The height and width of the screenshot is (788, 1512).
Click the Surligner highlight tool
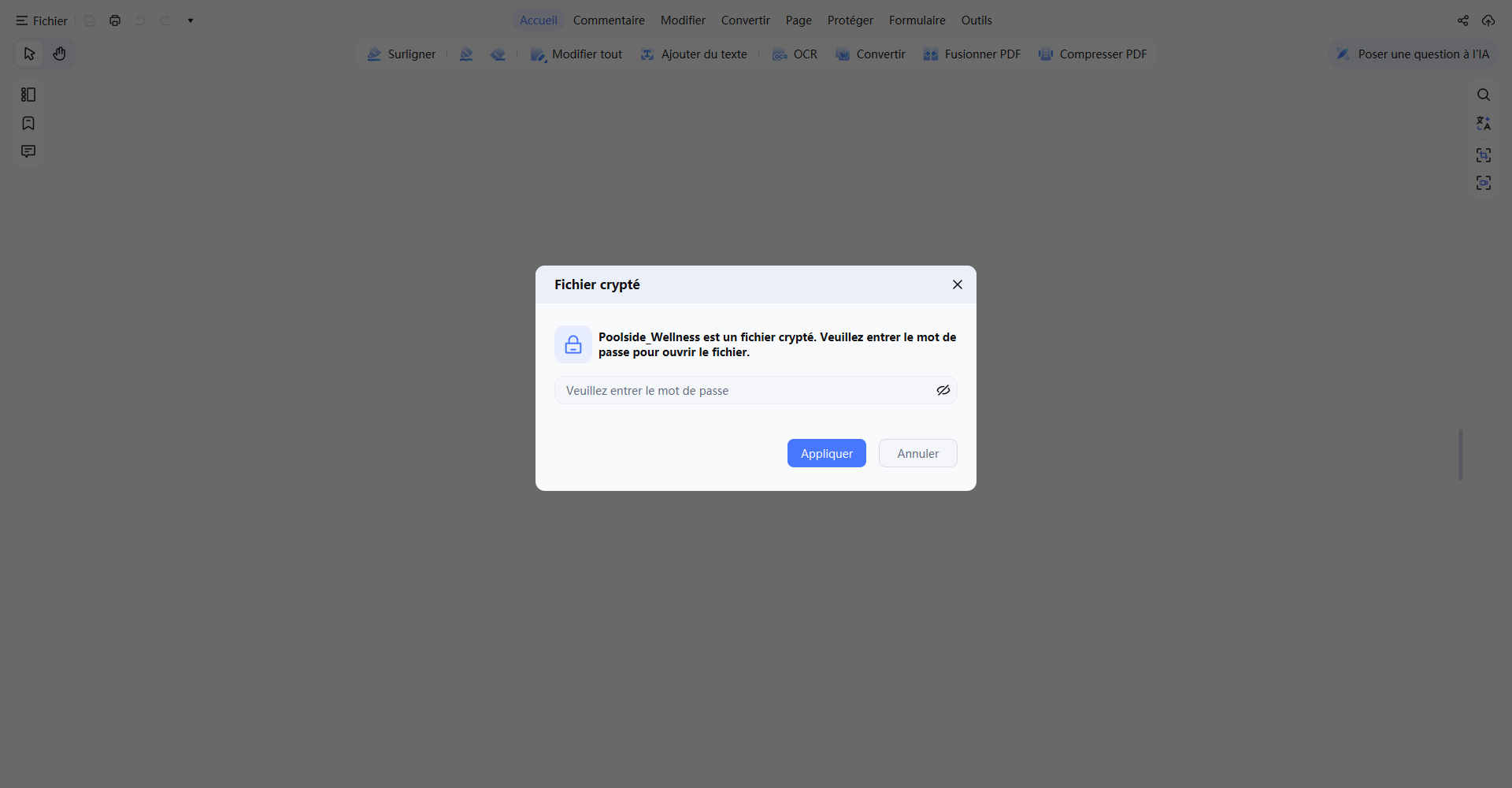[402, 54]
